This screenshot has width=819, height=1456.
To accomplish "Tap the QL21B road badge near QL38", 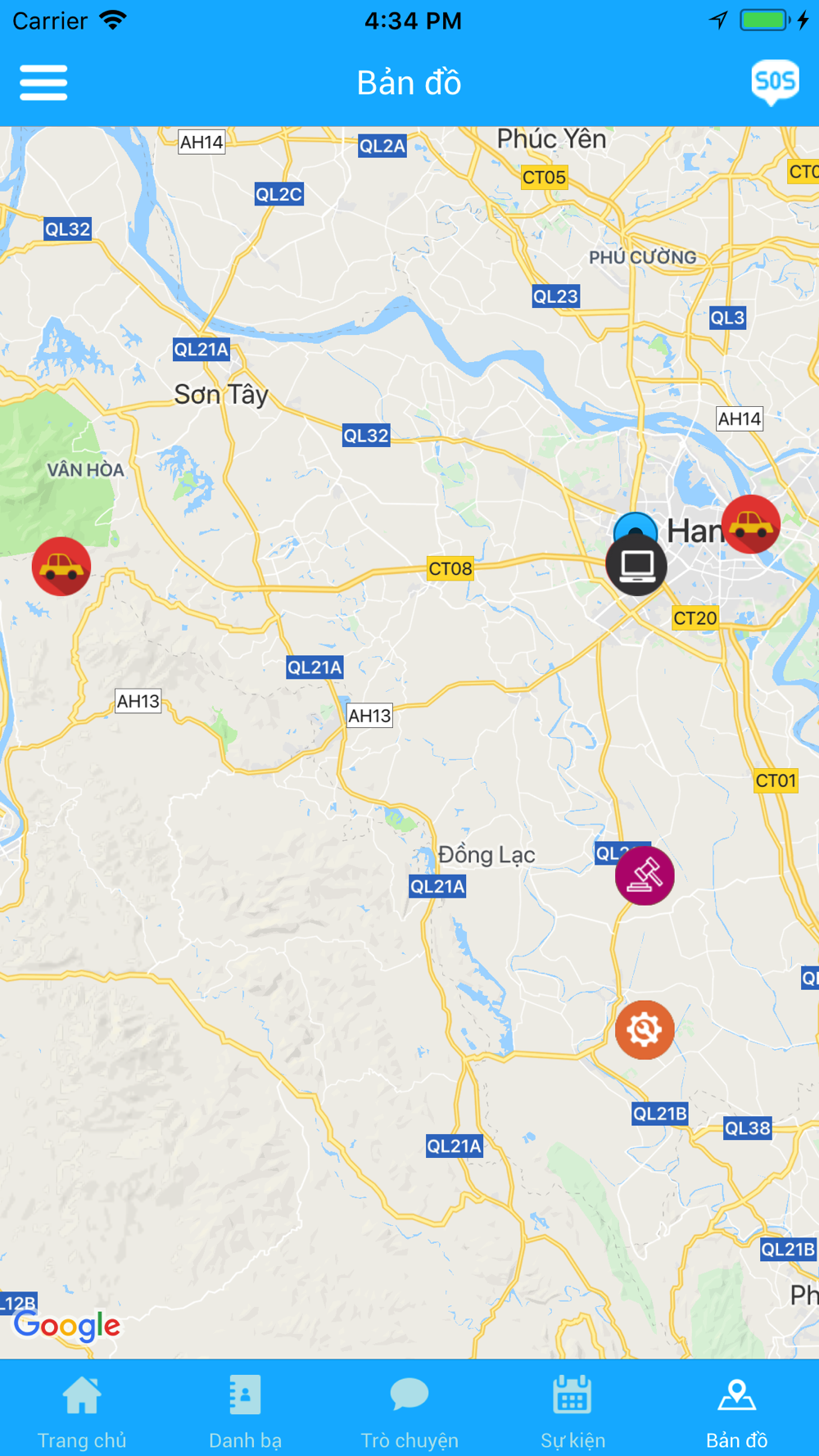I will point(660,1114).
